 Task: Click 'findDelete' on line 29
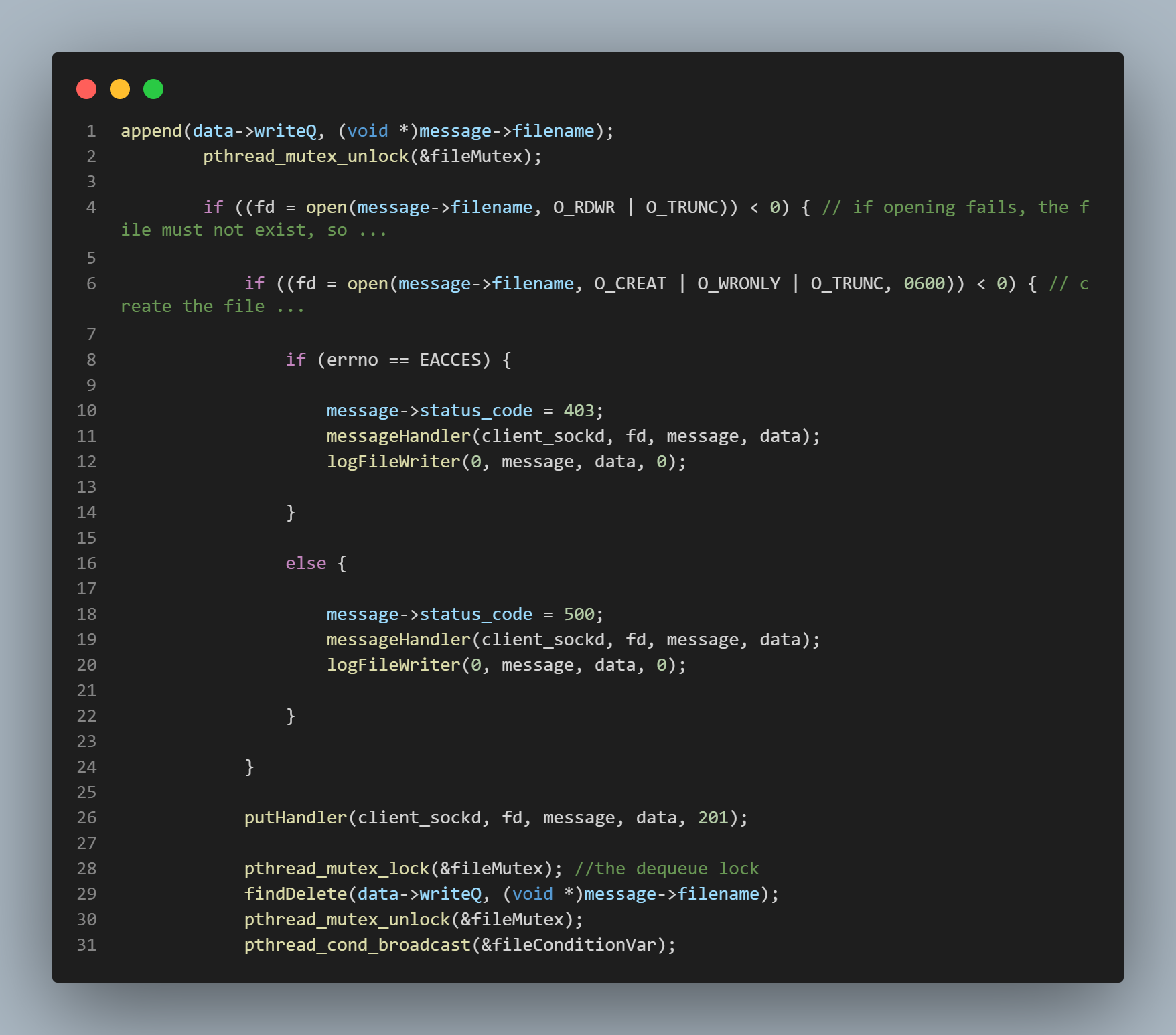295,894
